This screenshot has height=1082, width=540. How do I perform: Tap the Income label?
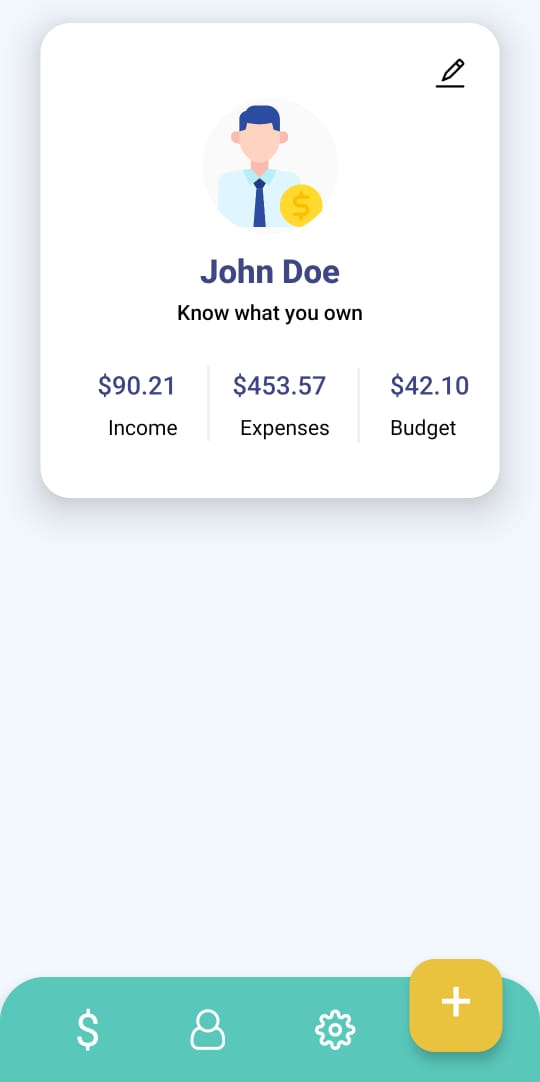tap(143, 428)
